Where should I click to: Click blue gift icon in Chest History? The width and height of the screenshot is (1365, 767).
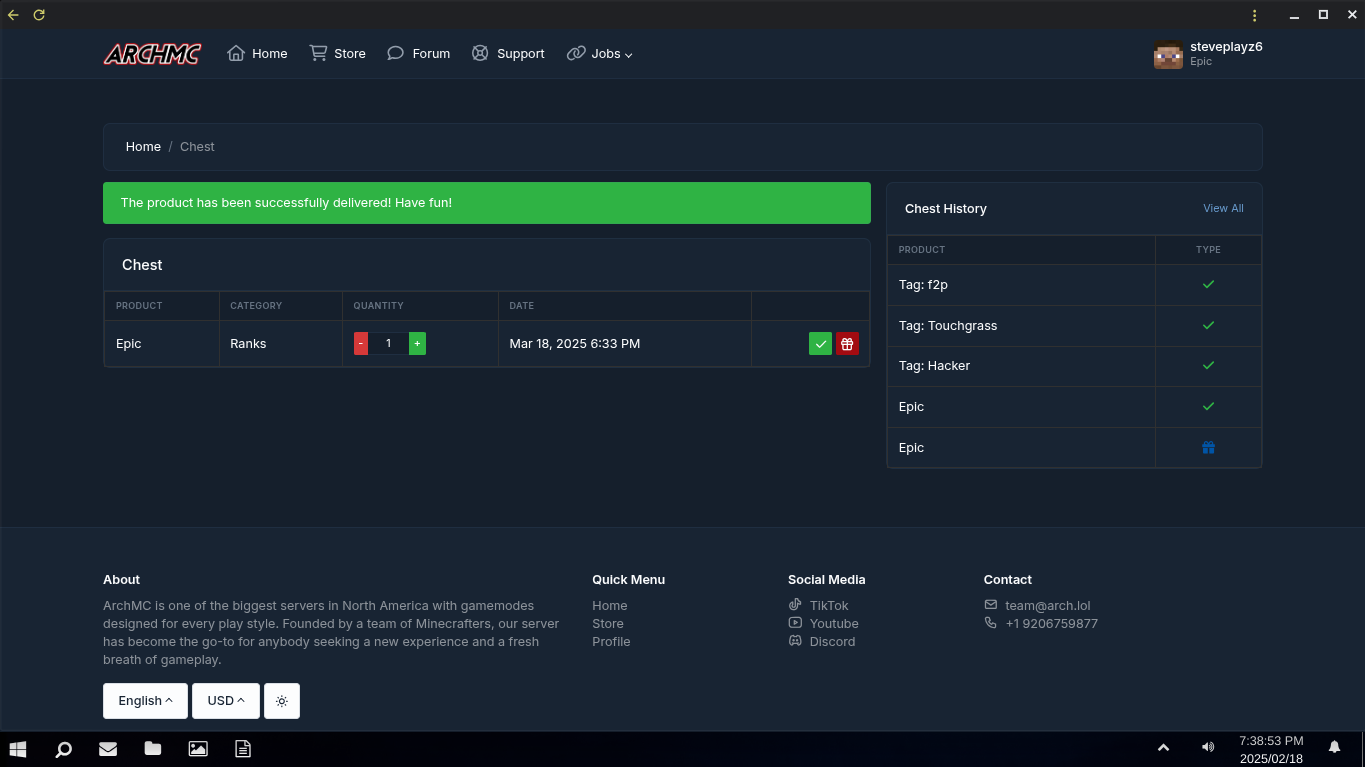pyautogui.click(x=1208, y=448)
